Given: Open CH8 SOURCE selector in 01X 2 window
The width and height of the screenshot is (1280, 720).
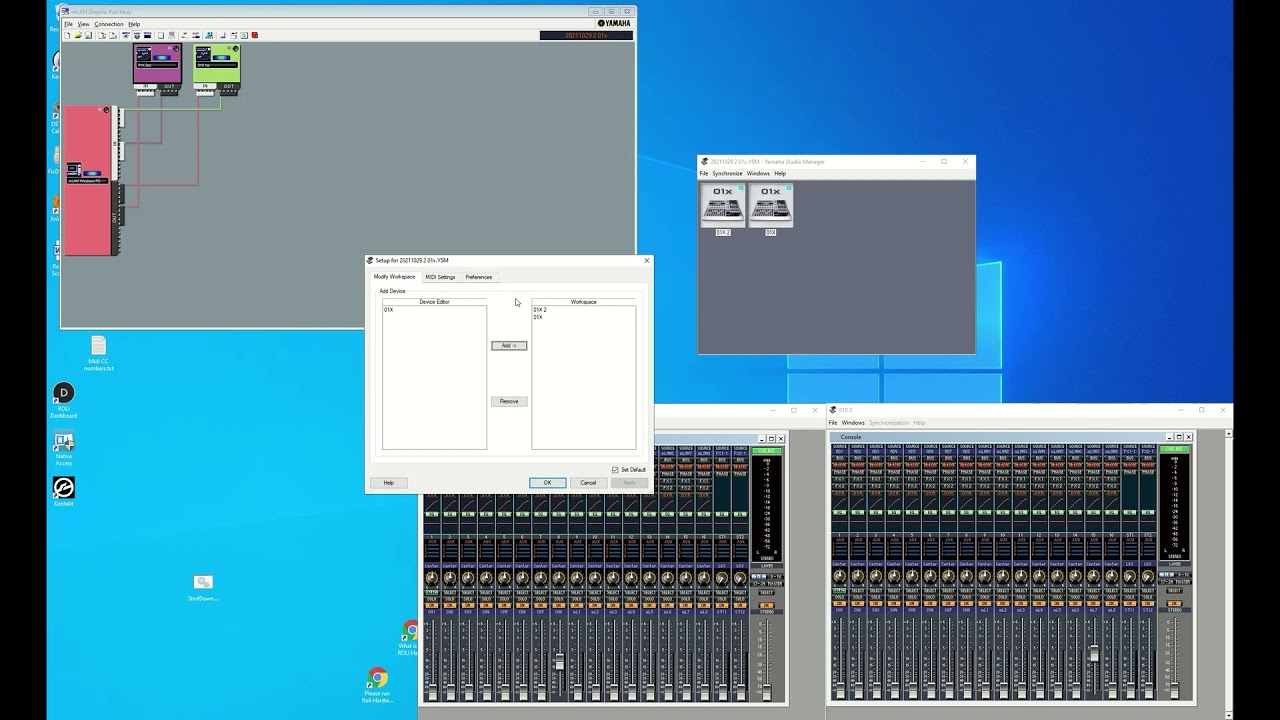Looking at the screenshot, I should [x=967, y=449].
